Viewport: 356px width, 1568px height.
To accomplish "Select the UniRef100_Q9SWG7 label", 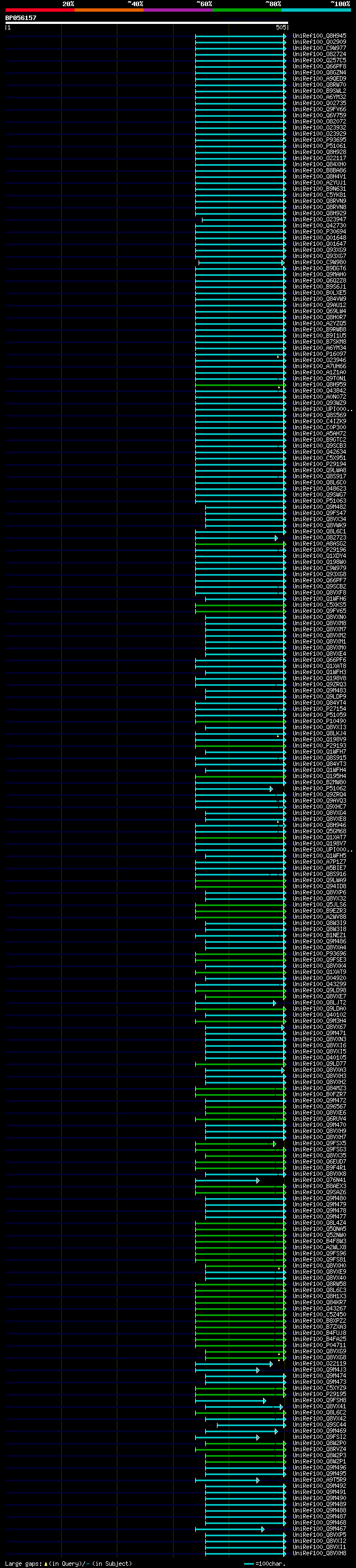I will (x=319, y=494).
